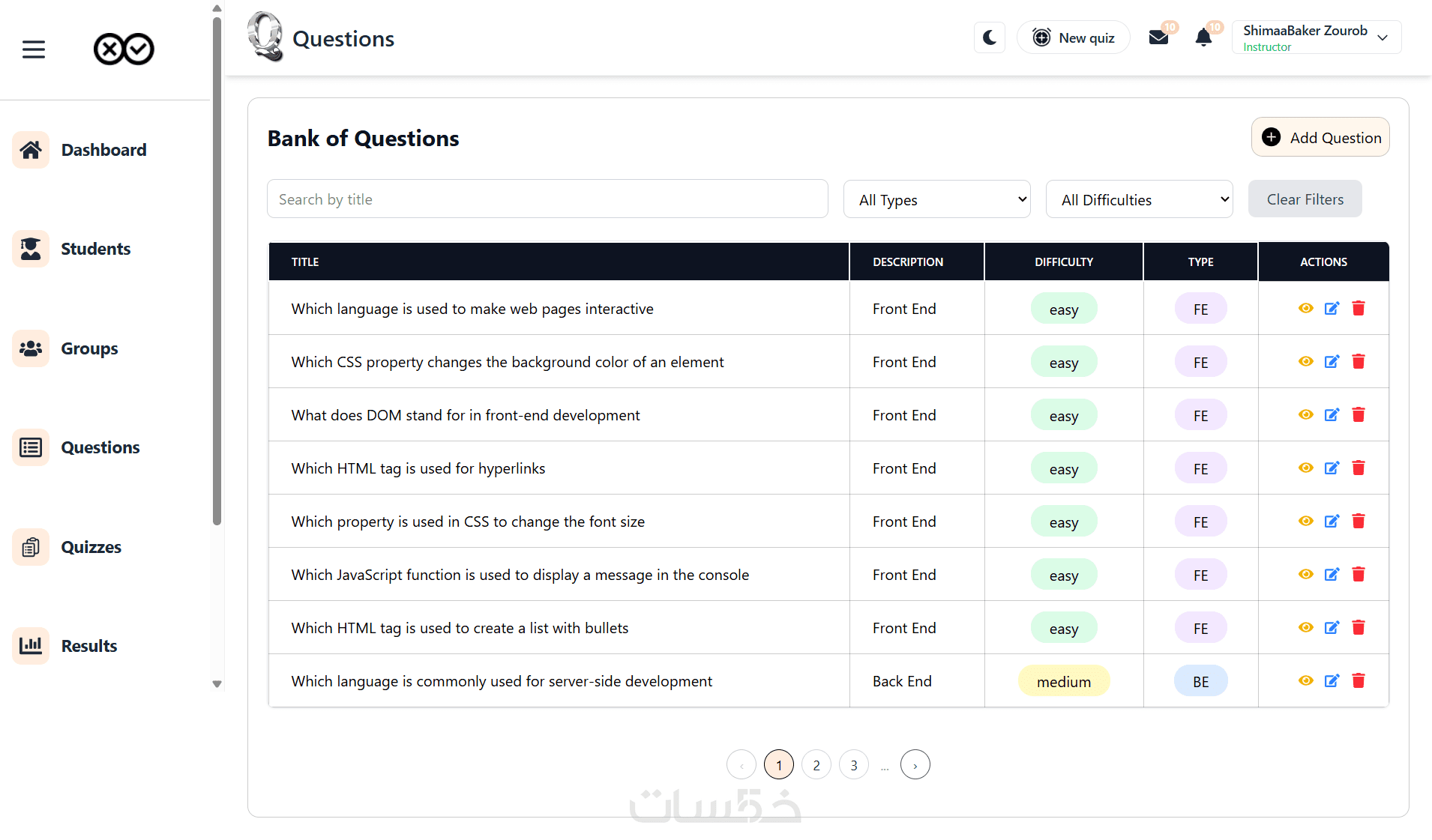
Task: Delete the DOM stand for question
Action: click(1359, 414)
